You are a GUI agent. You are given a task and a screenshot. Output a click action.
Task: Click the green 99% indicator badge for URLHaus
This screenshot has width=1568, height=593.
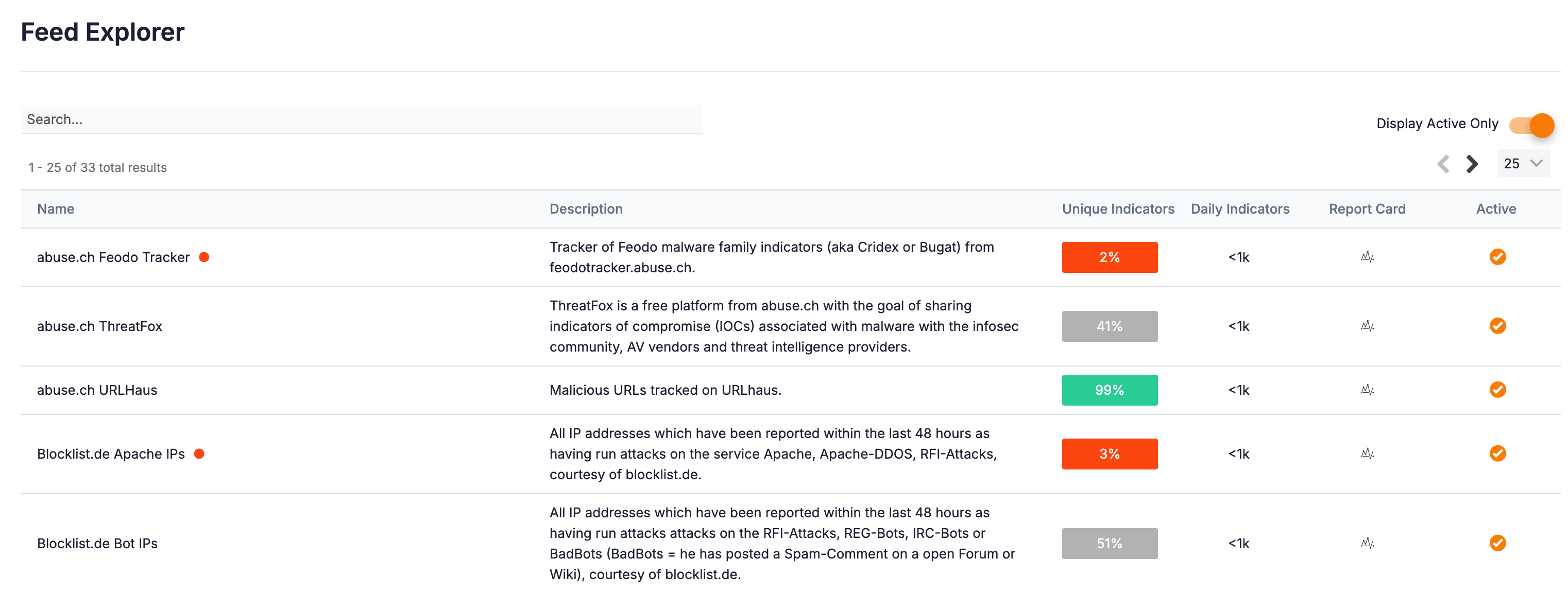point(1110,390)
